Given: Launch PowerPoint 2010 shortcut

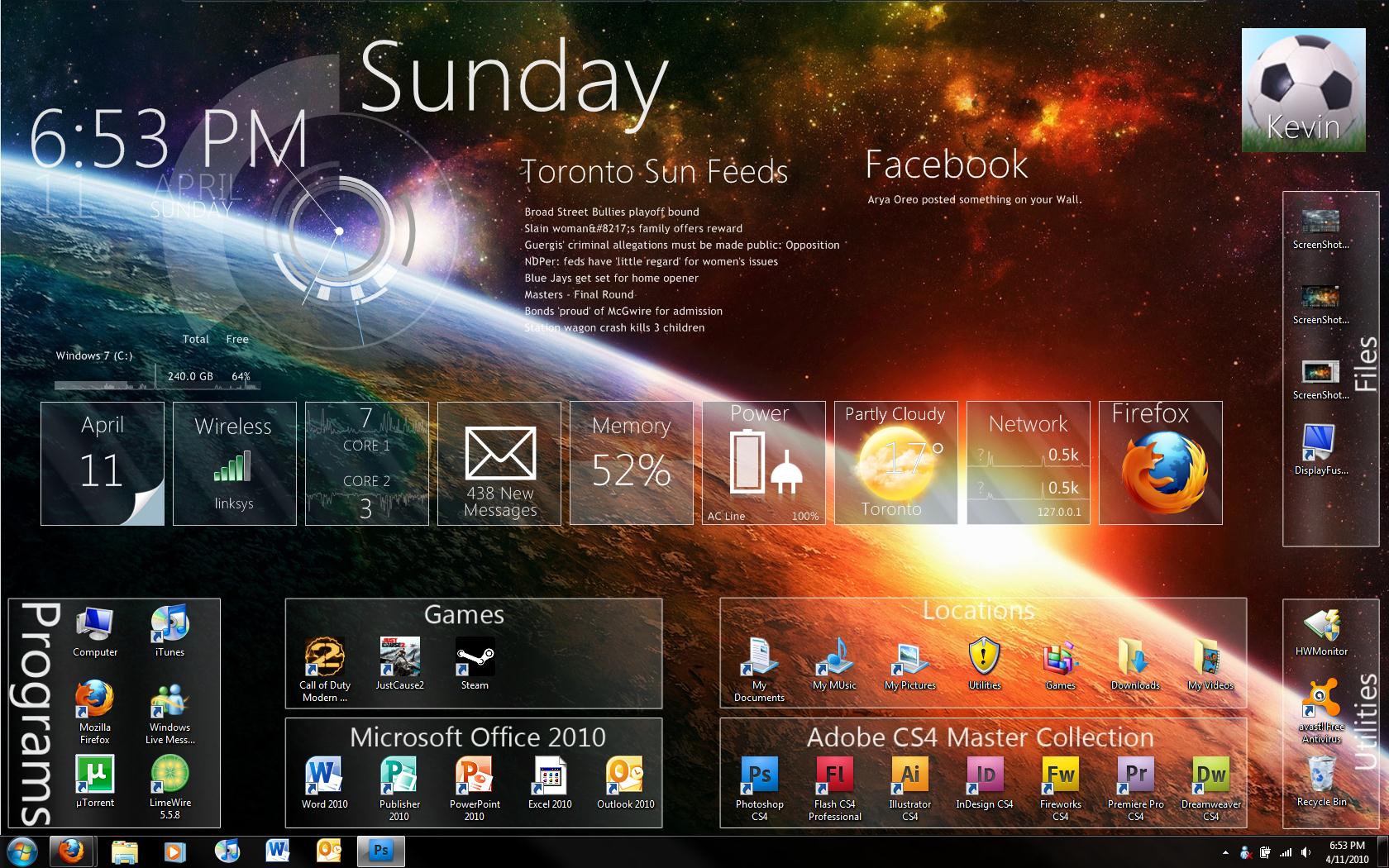Looking at the screenshot, I should pyautogui.click(x=475, y=789).
